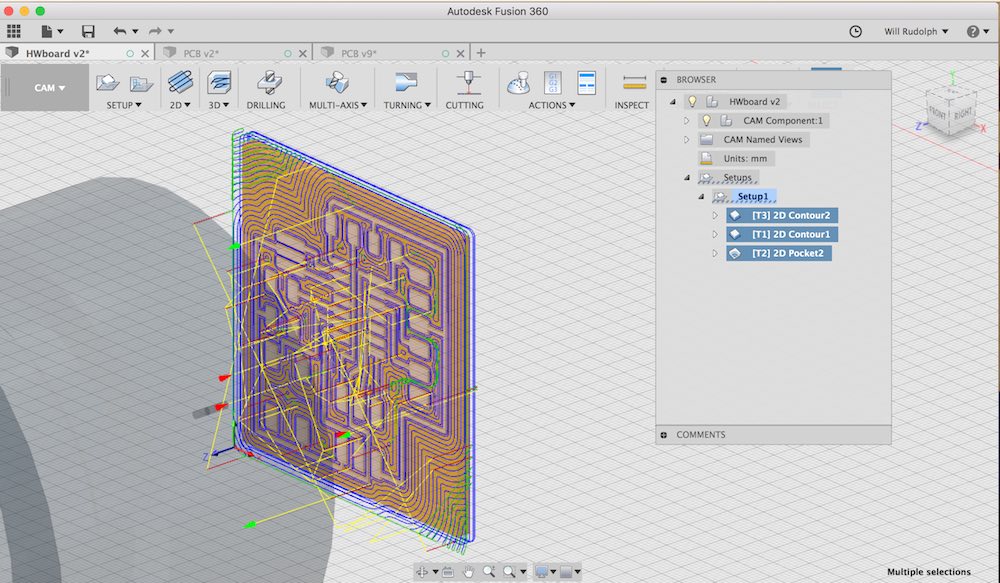Click the File document icon
1000x583 pixels.
pos(47,31)
